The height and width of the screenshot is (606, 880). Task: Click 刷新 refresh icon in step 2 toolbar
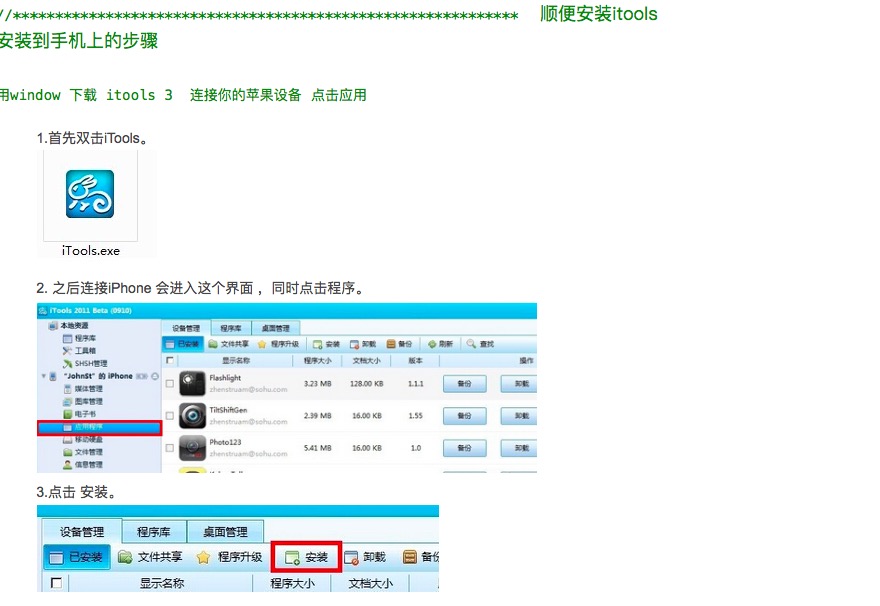(x=432, y=344)
